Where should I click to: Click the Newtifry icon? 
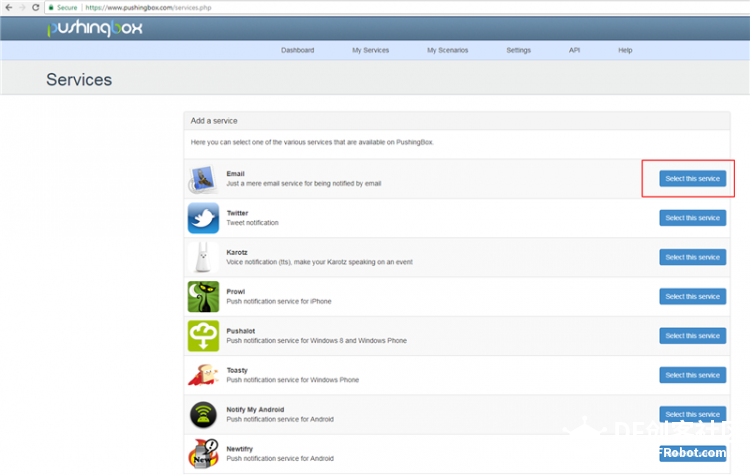203,453
